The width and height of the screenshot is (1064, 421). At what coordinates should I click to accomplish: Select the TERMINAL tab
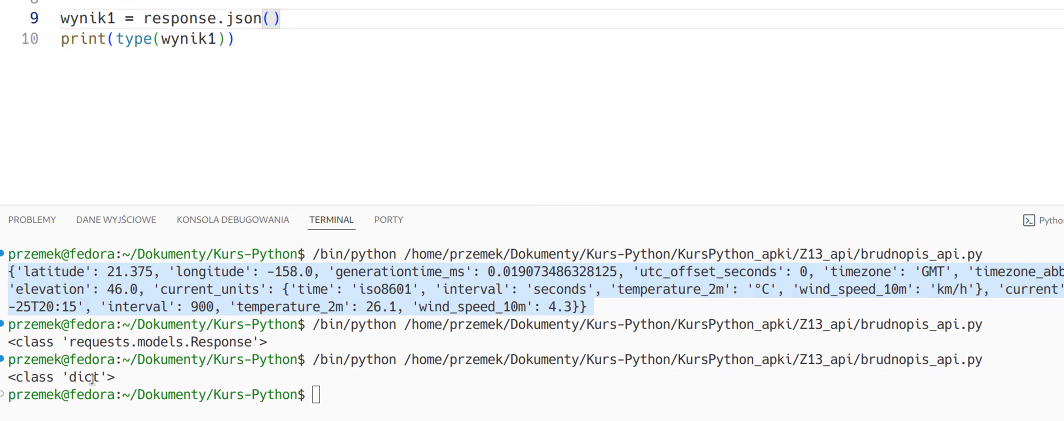click(332, 220)
